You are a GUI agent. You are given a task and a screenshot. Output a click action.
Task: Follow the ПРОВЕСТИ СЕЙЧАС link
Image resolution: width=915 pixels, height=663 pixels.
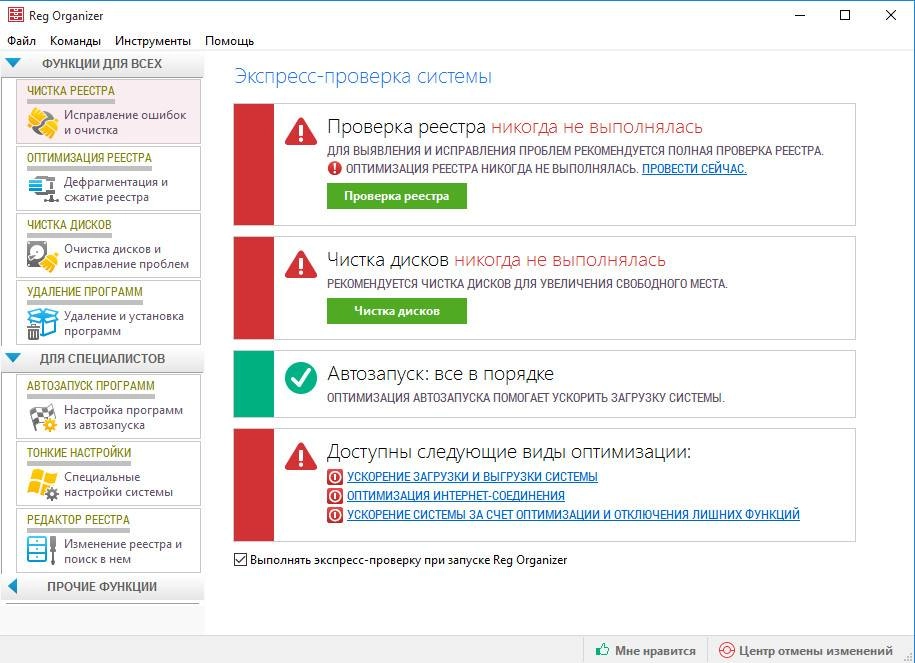(694, 169)
